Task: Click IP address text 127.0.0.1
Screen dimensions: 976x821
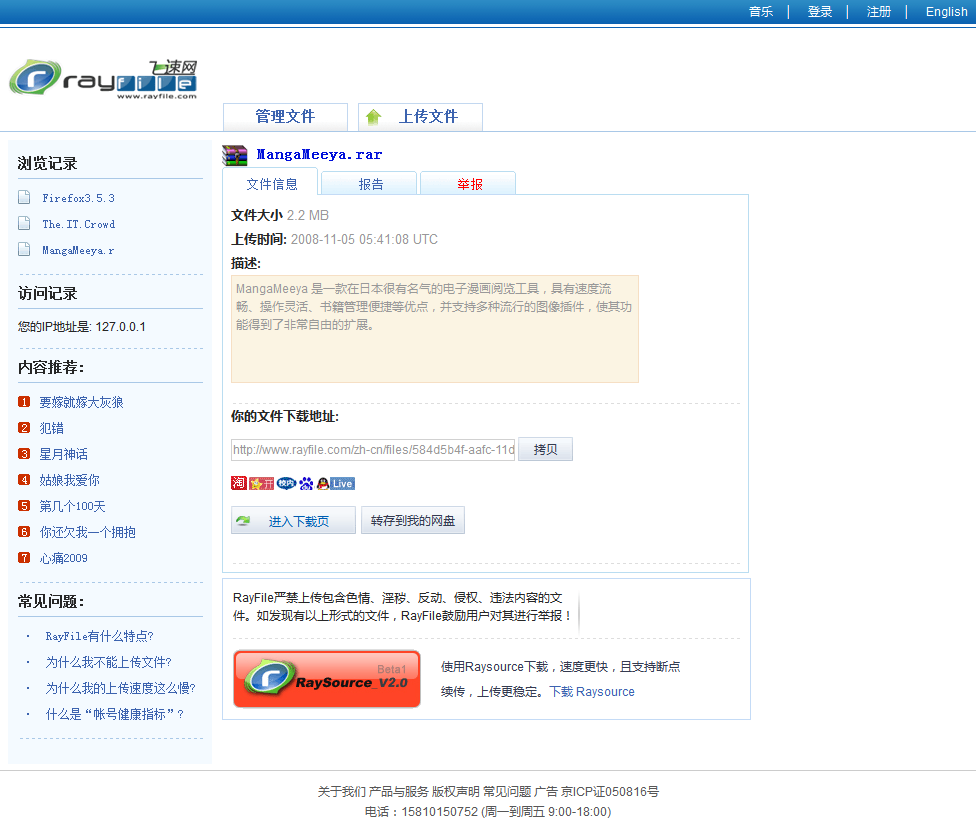Action: (120, 327)
